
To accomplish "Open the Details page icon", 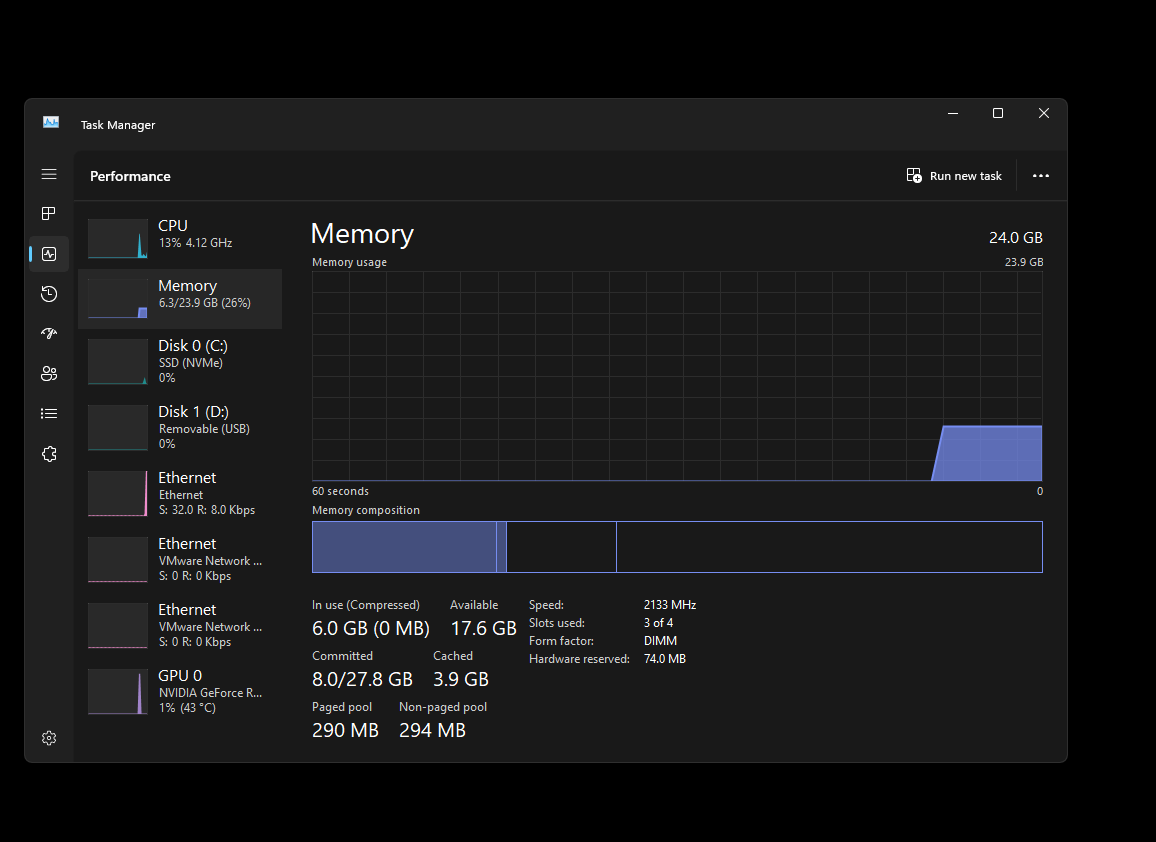I will [49, 414].
